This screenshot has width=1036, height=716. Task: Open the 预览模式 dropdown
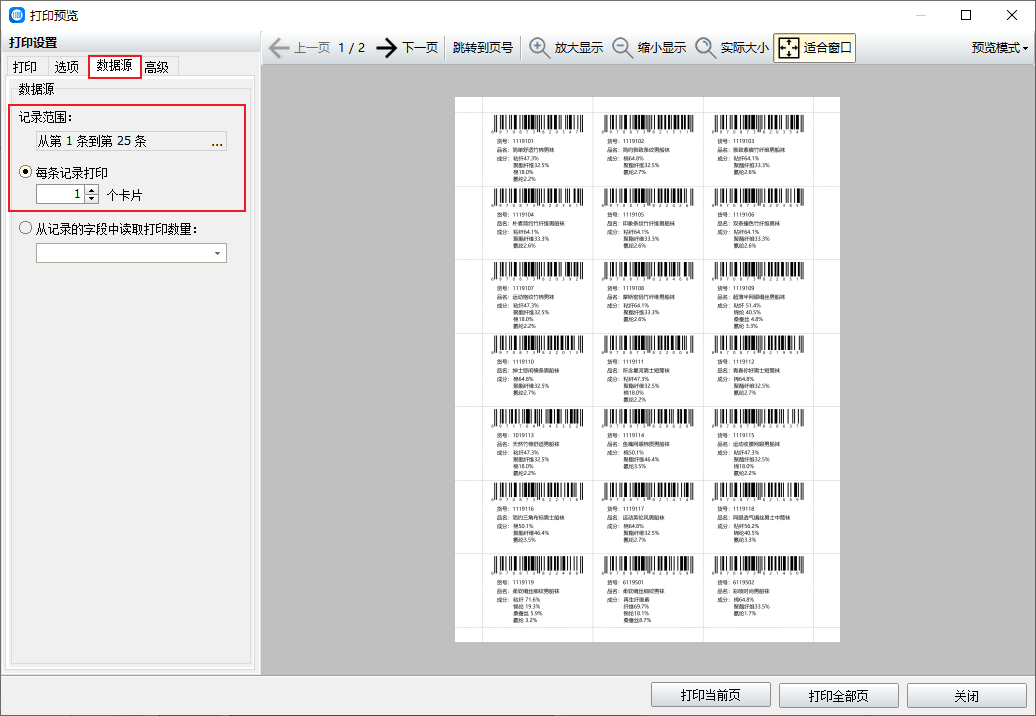pyautogui.click(x=1000, y=48)
